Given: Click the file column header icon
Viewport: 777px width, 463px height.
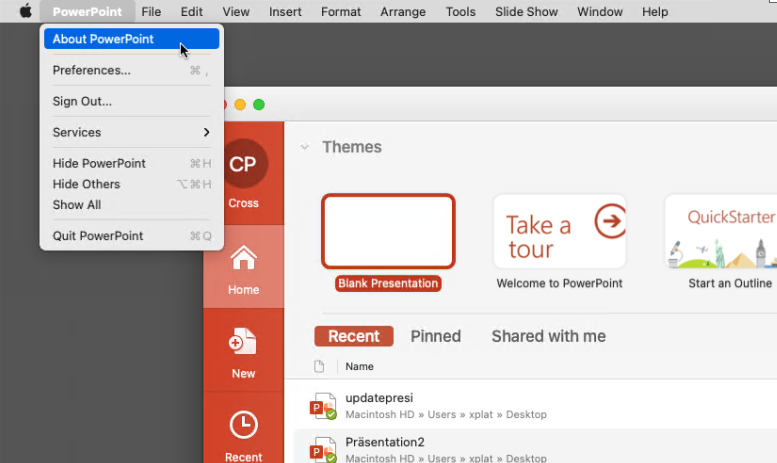Looking at the screenshot, I should click(320, 367).
